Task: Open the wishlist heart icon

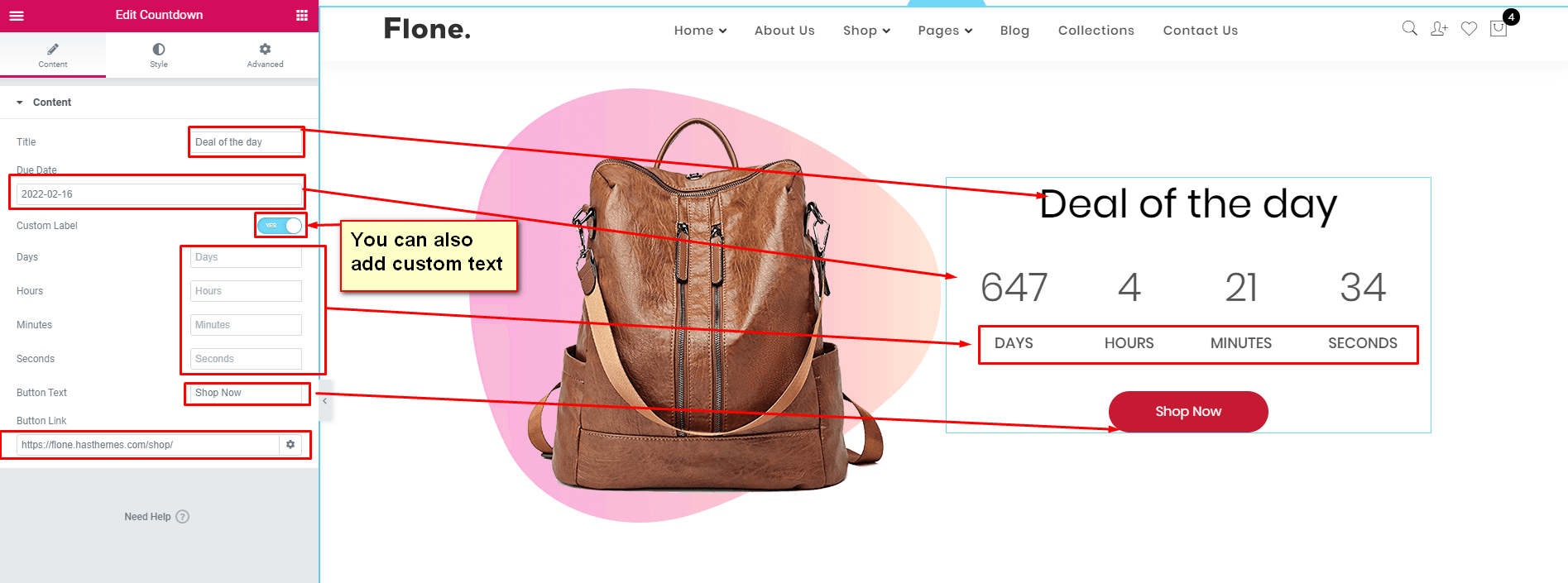Action: (1469, 29)
